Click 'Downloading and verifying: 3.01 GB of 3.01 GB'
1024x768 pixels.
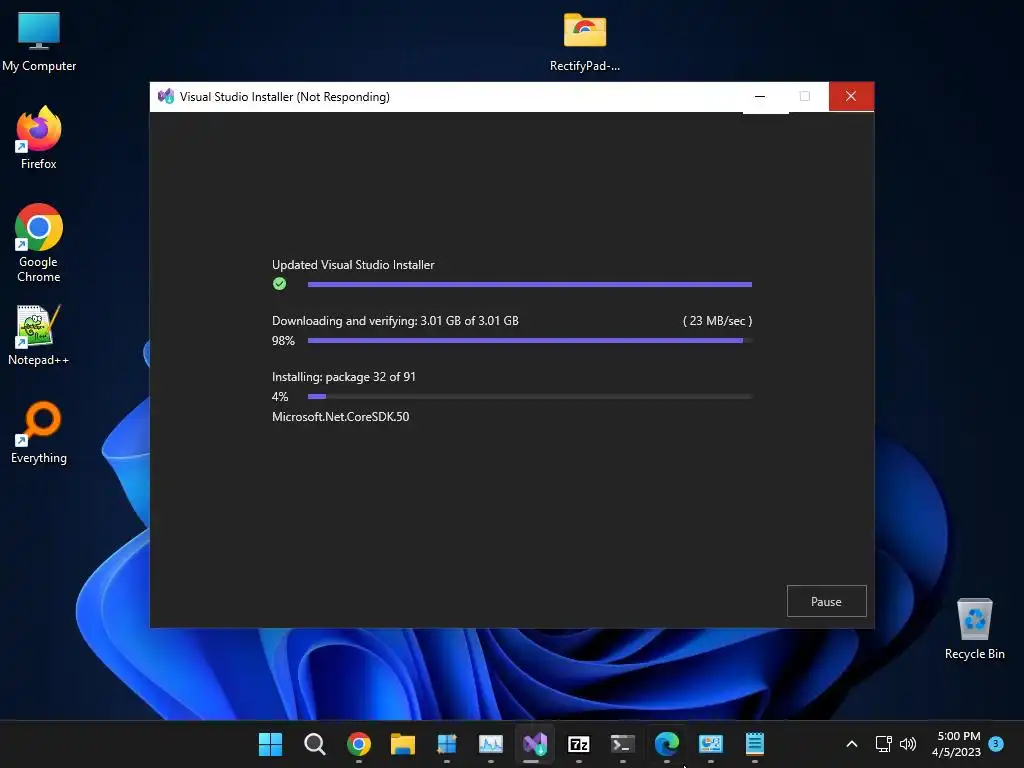[395, 321]
